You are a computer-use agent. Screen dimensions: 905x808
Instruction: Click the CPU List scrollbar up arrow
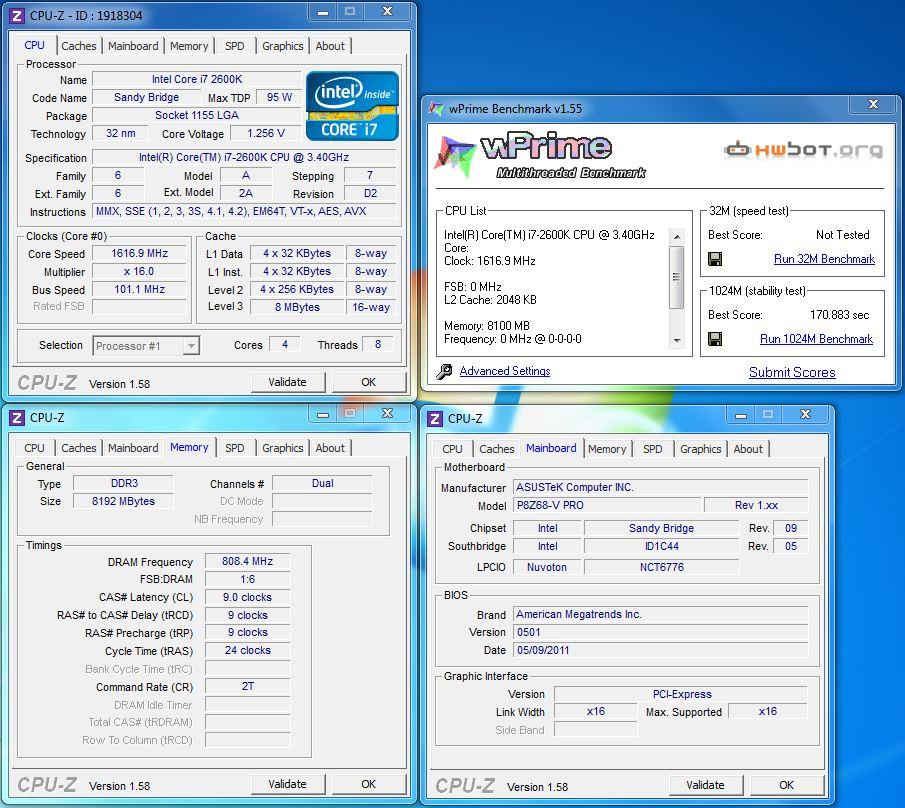[x=677, y=237]
